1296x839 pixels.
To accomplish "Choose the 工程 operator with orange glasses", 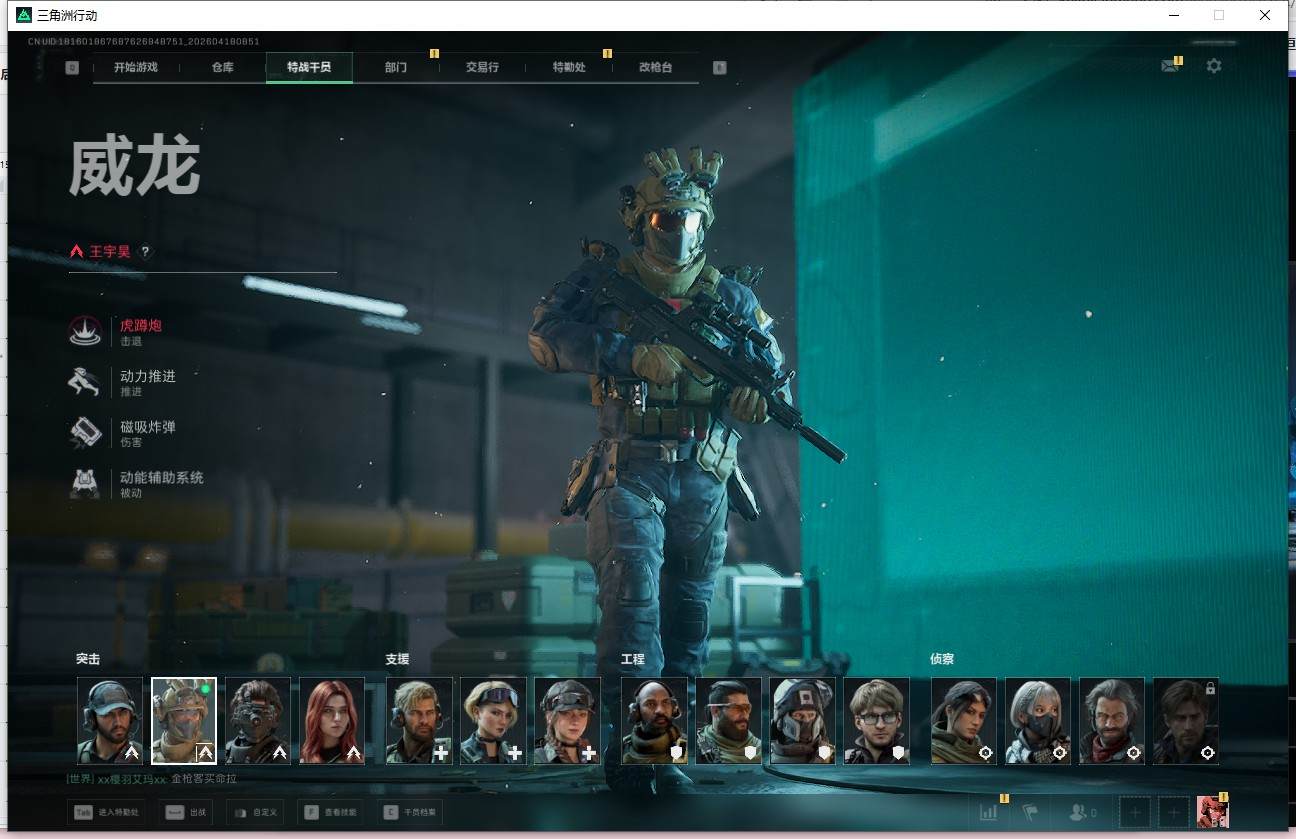I will (728, 721).
